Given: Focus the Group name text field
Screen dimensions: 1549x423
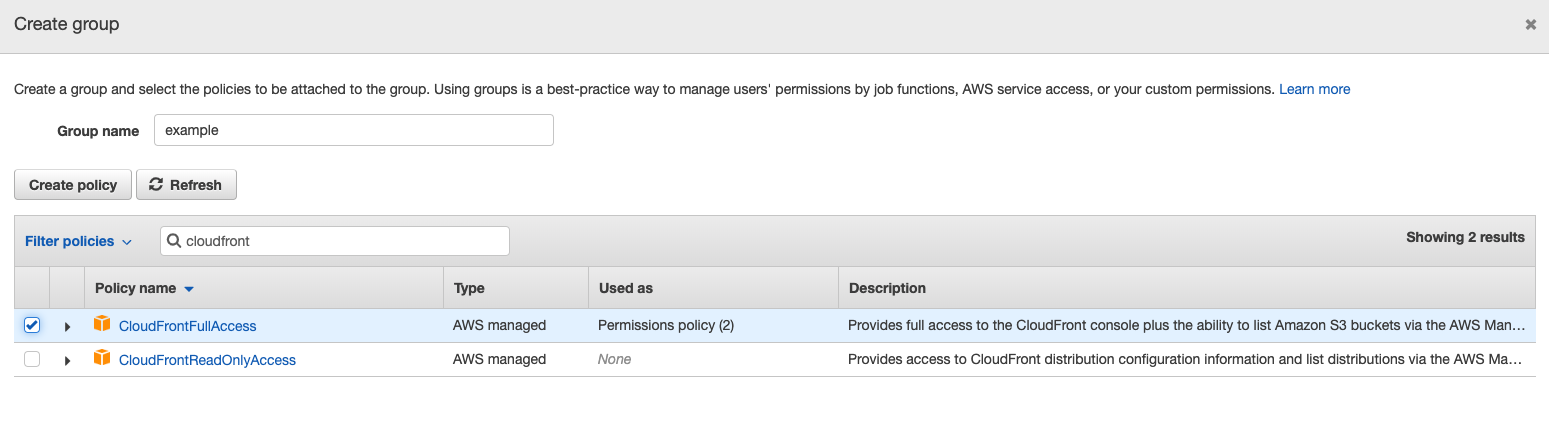Looking at the screenshot, I should (353, 130).
